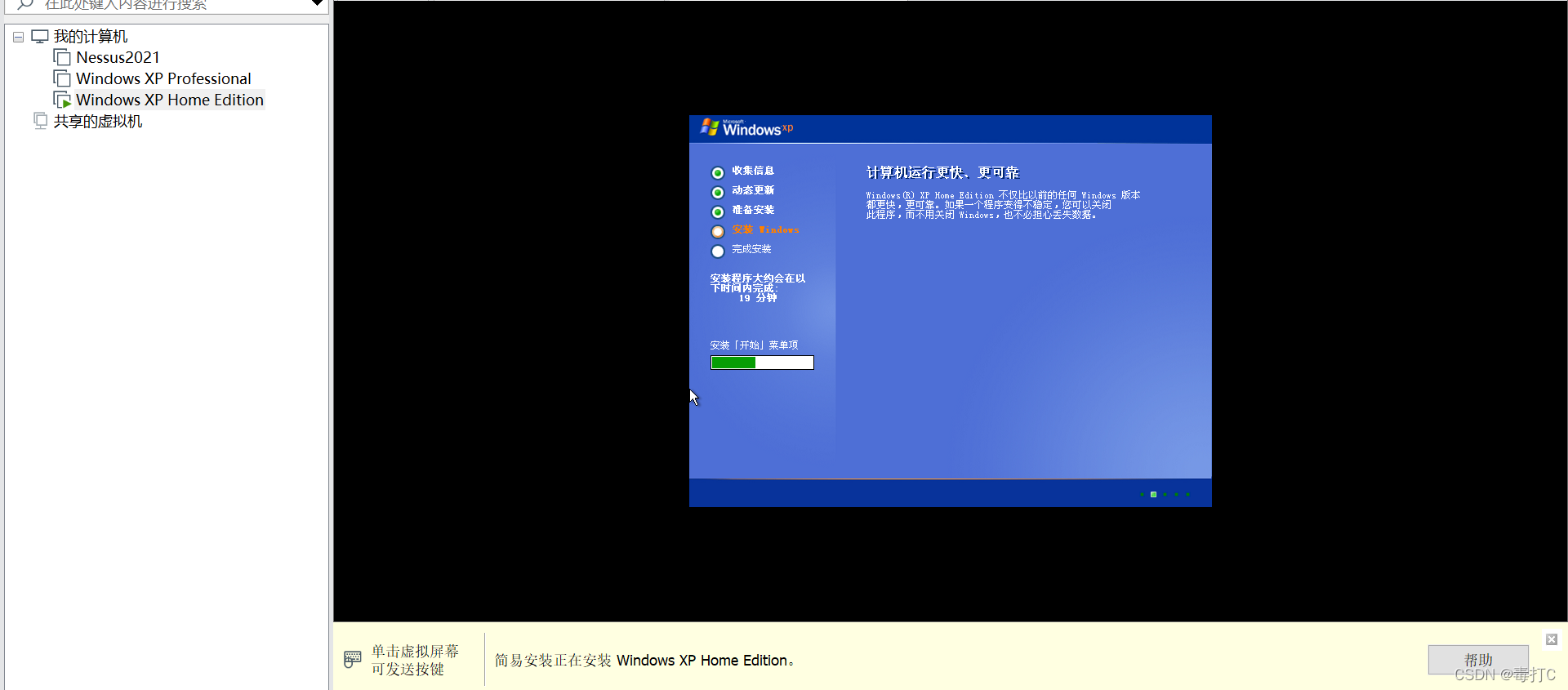Click the 安装「开始」菜单项 status text
Image resolution: width=1568 pixels, height=690 pixels.
tap(754, 345)
